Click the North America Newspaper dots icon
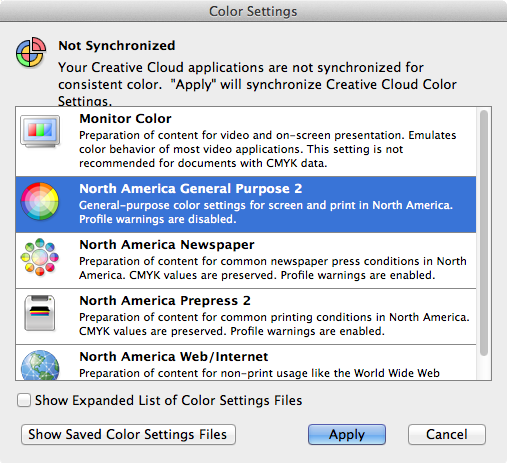Screen dimensions: 507x463 pos(40,257)
